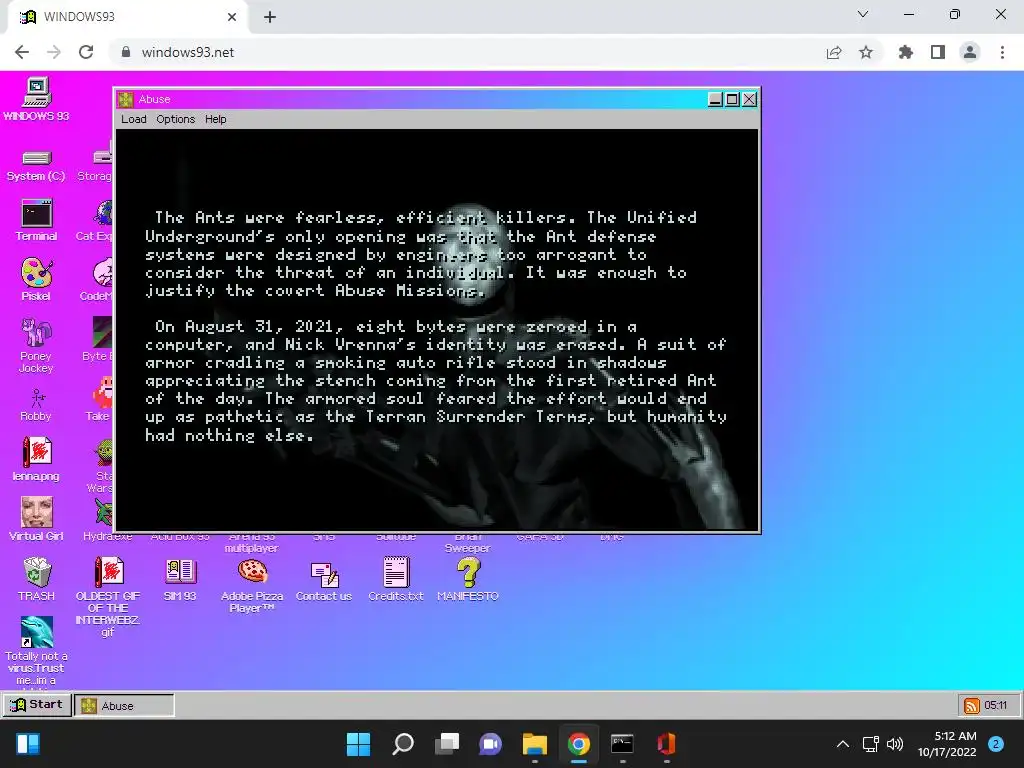Open the Windows 11 Start menu
Image resolution: width=1024 pixels, height=768 pixels.
click(359, 744)
